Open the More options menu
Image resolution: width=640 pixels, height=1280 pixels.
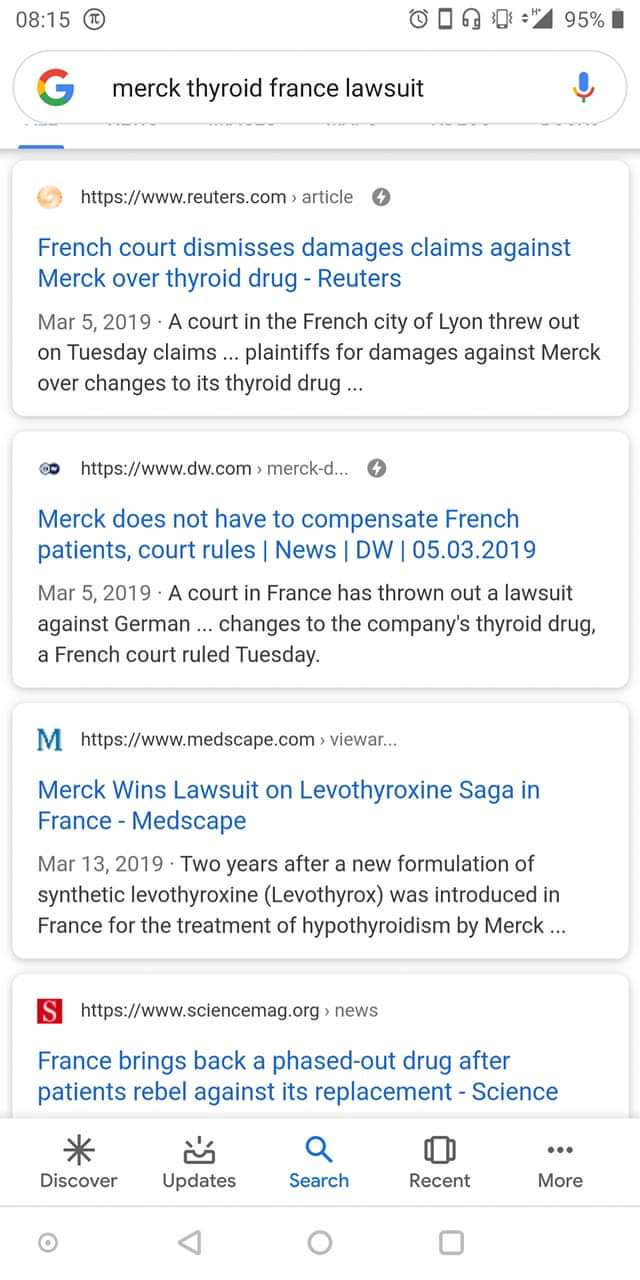pyautogui.click(x=560, y=1163)
